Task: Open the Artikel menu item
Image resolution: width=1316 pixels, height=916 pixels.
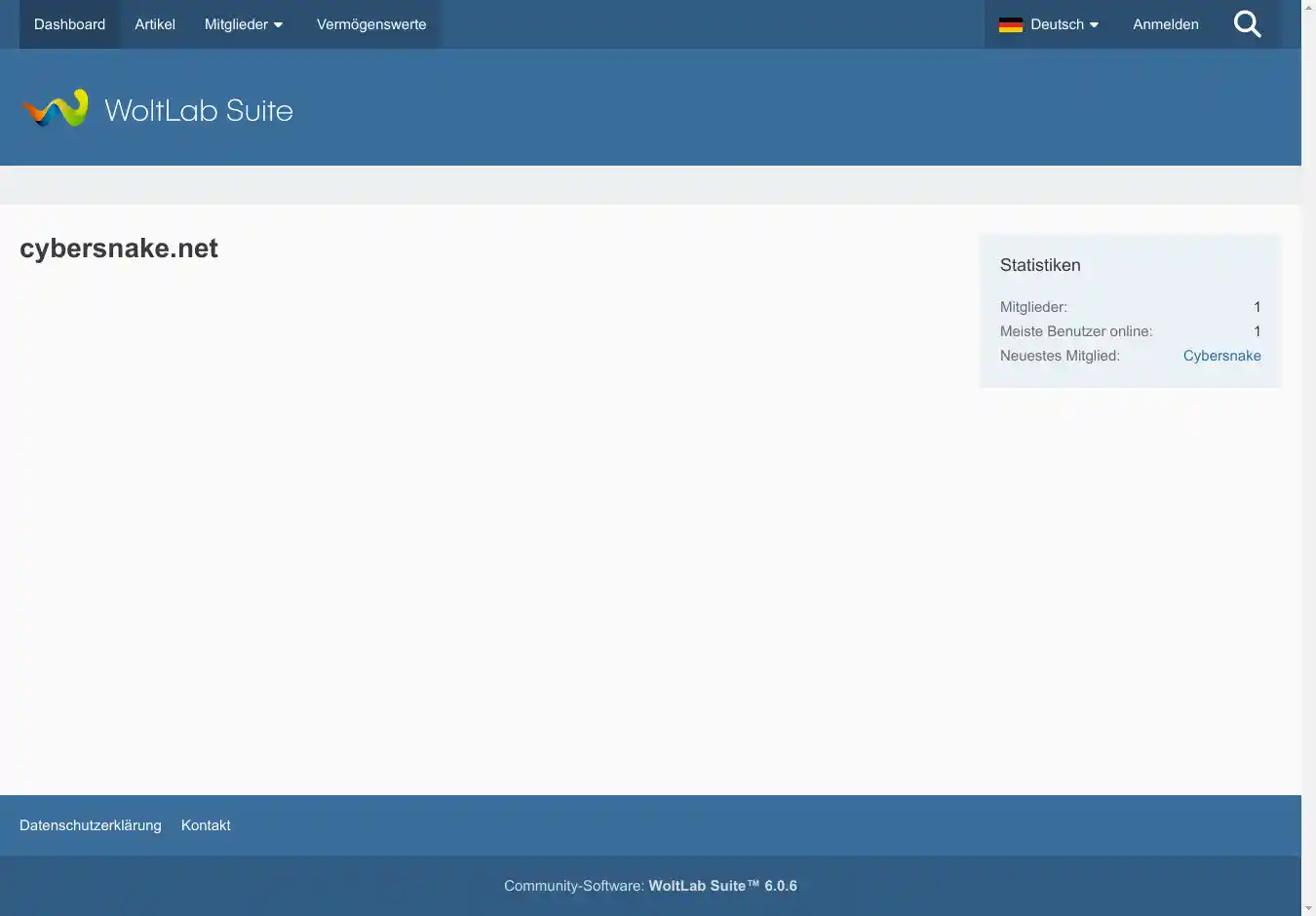Action: (155, 24)
